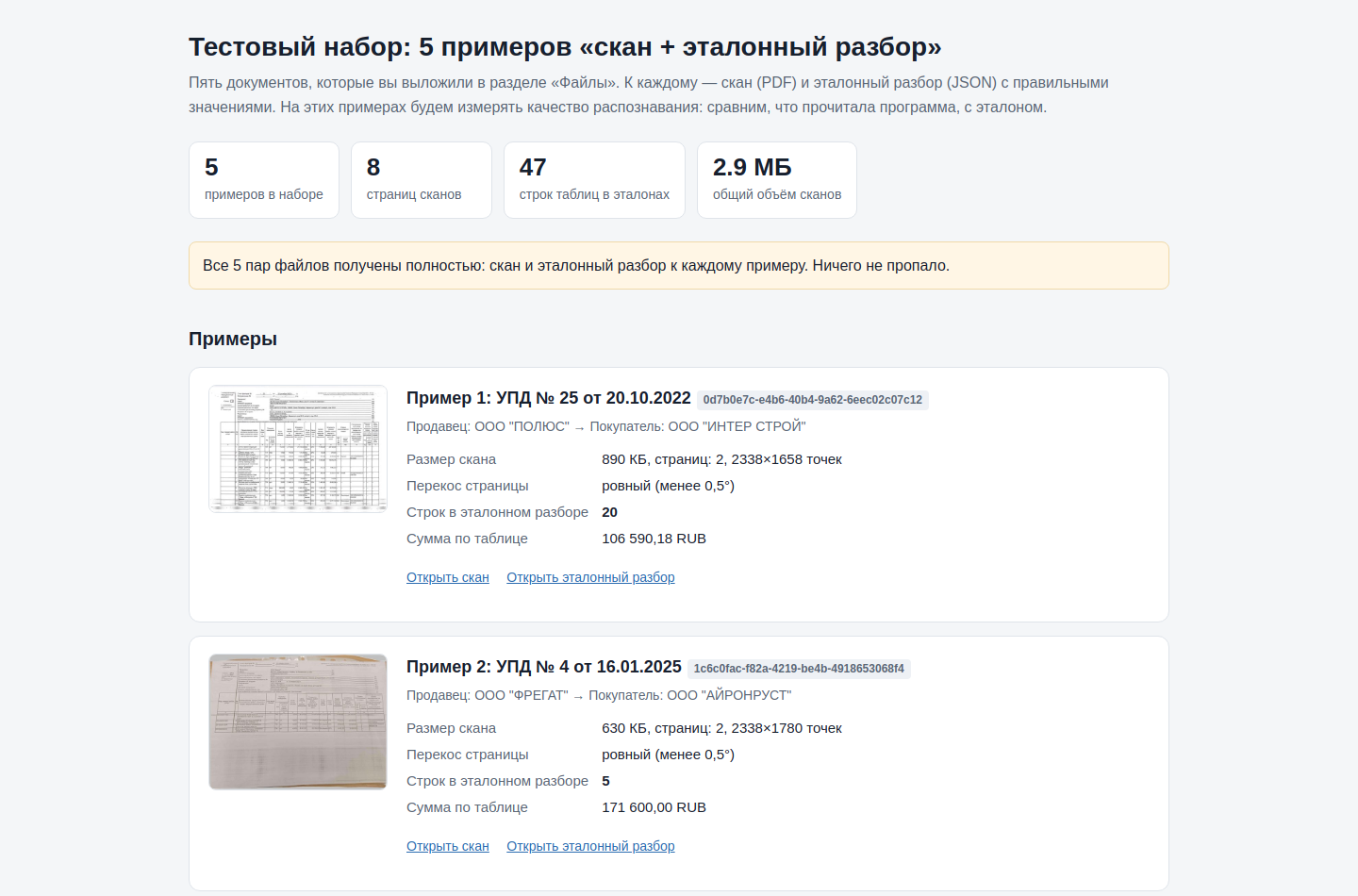Open эталонный разбор link for Пример 2
The height and width of the screenshot is (896, 1358).
(x=590, y=846)
